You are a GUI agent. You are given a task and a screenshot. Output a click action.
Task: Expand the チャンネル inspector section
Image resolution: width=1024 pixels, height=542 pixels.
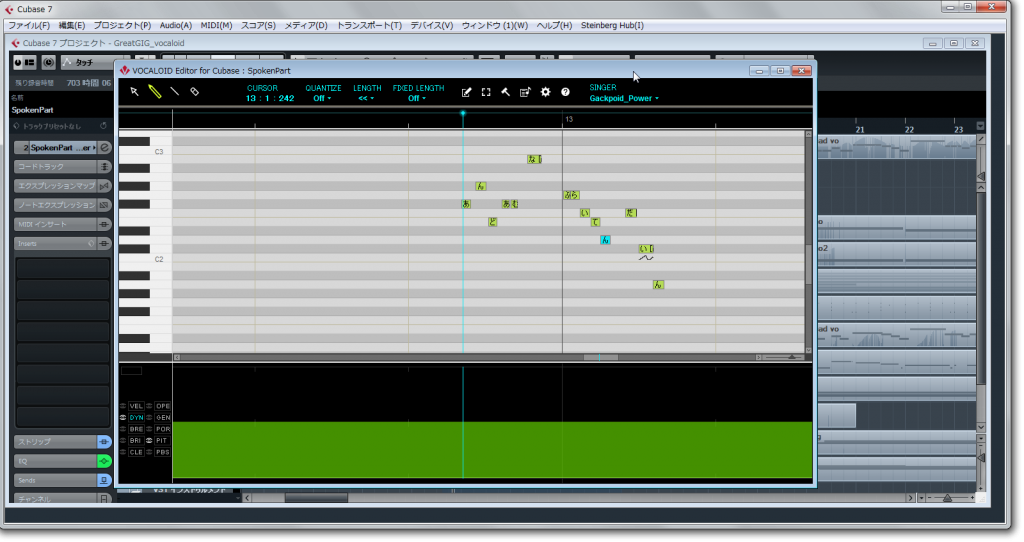pyautogui.click(x=56, y=499)
